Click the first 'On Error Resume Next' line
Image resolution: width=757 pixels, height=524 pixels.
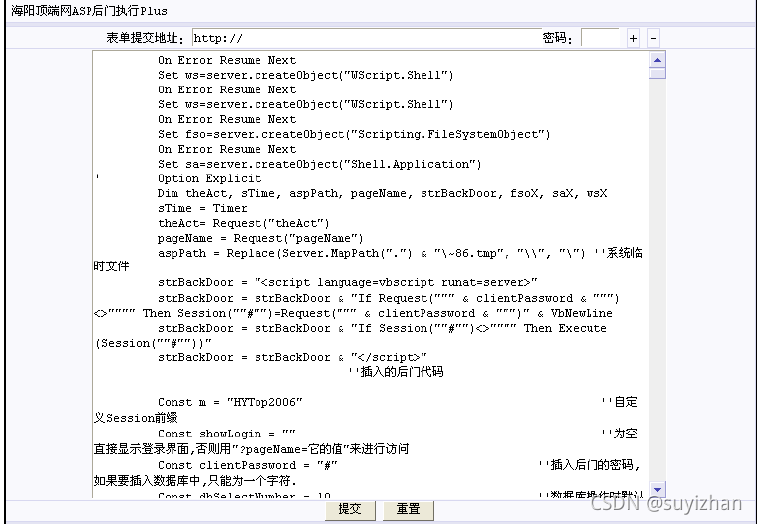tap(227, 60)
